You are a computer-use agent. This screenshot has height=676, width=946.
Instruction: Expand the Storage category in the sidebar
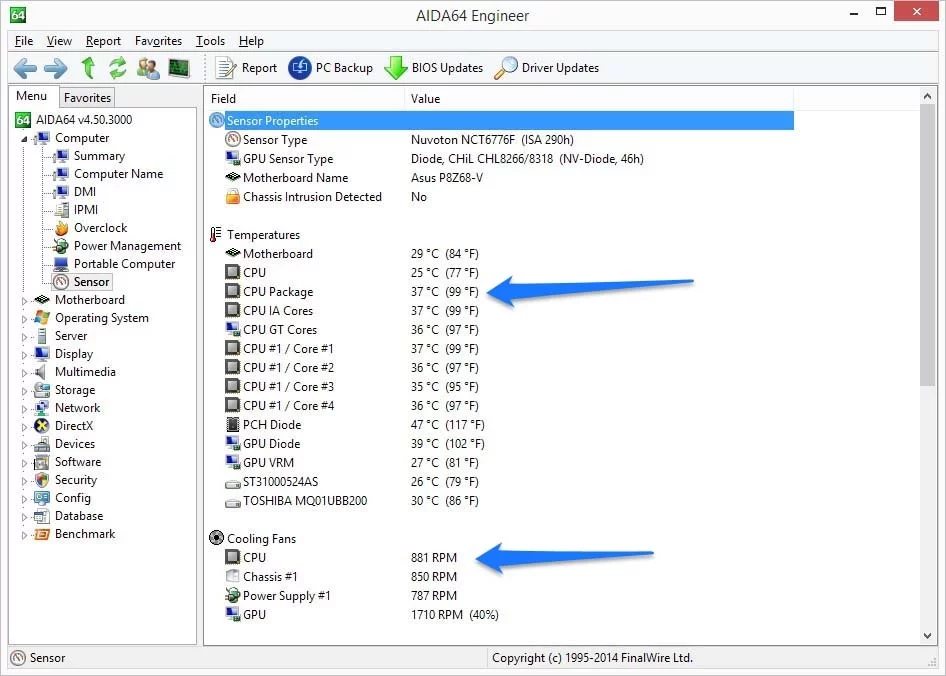click(22, 389)
